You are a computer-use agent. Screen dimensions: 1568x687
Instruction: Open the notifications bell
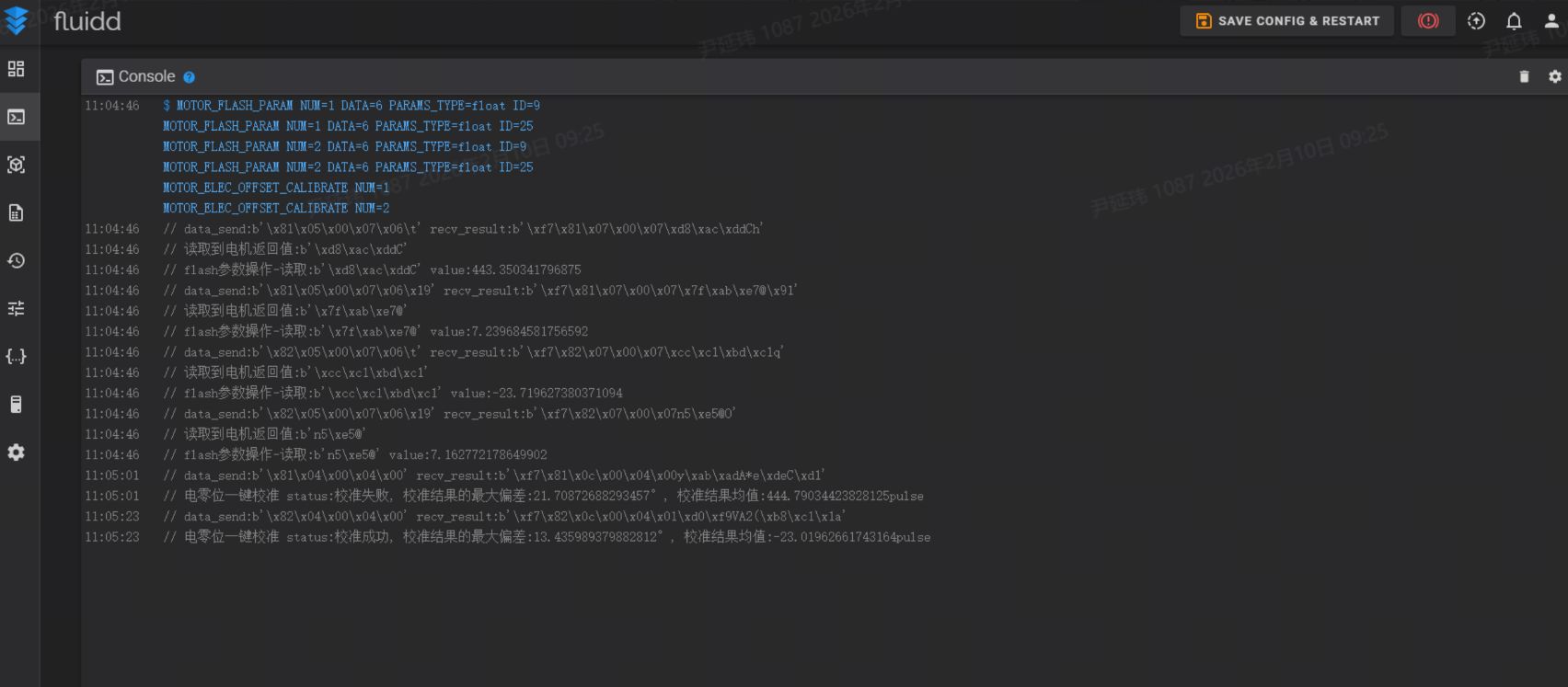pos(1514,20)
